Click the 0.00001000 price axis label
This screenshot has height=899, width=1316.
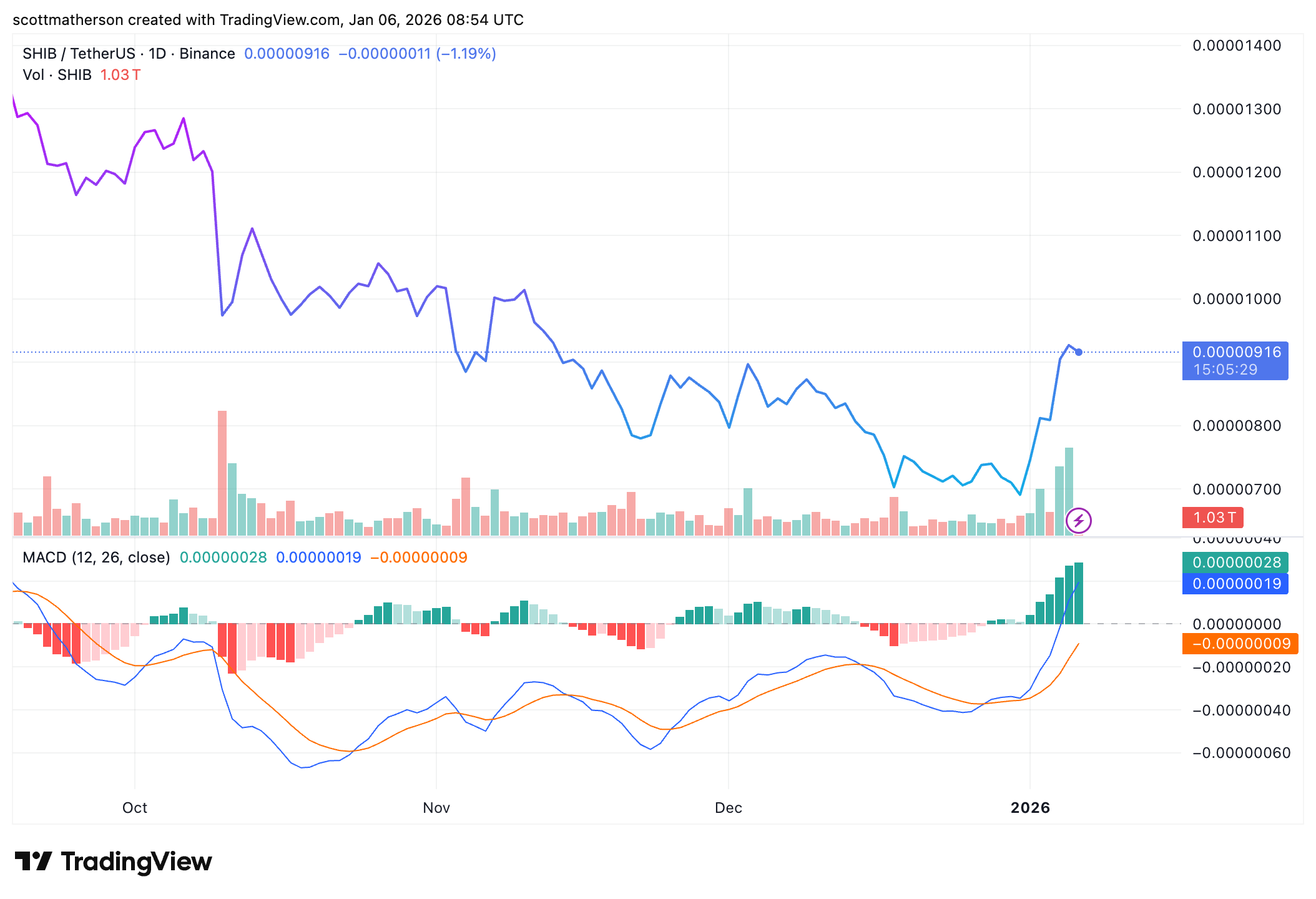point(1236,299)
